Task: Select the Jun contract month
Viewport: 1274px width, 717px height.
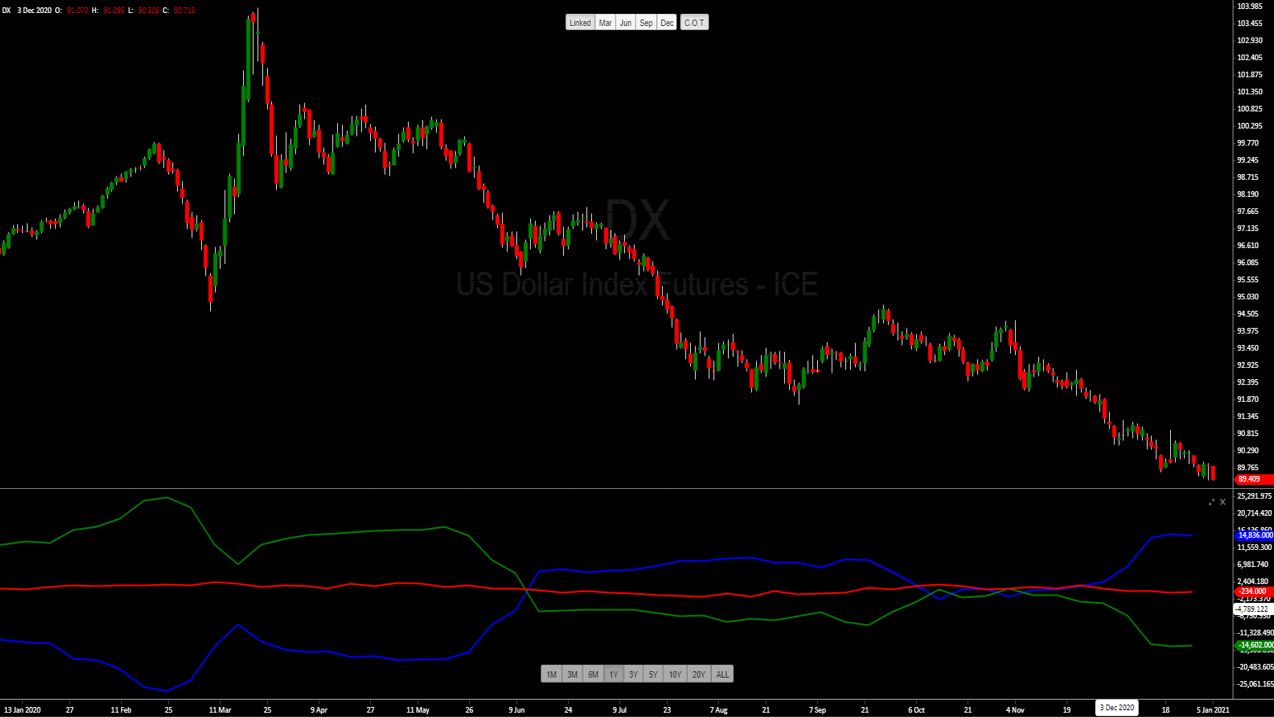Action: (x=625, y=23)
